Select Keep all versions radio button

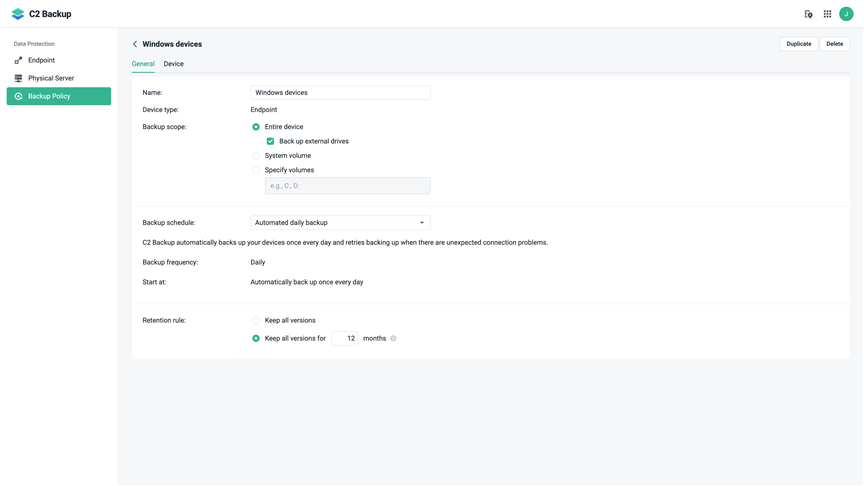pyautogui.click(x=256, y=320)
